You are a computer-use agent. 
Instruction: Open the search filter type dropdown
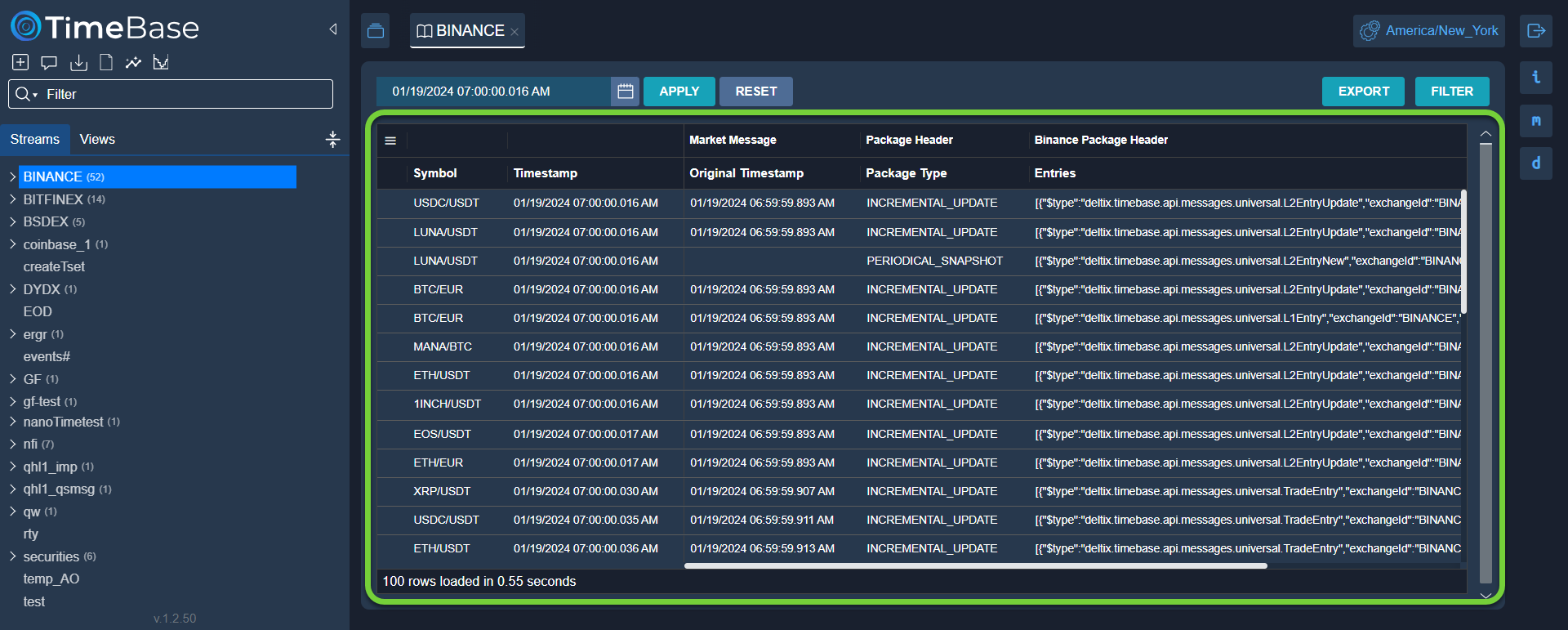pyautogui.click(x=26, y=95)
